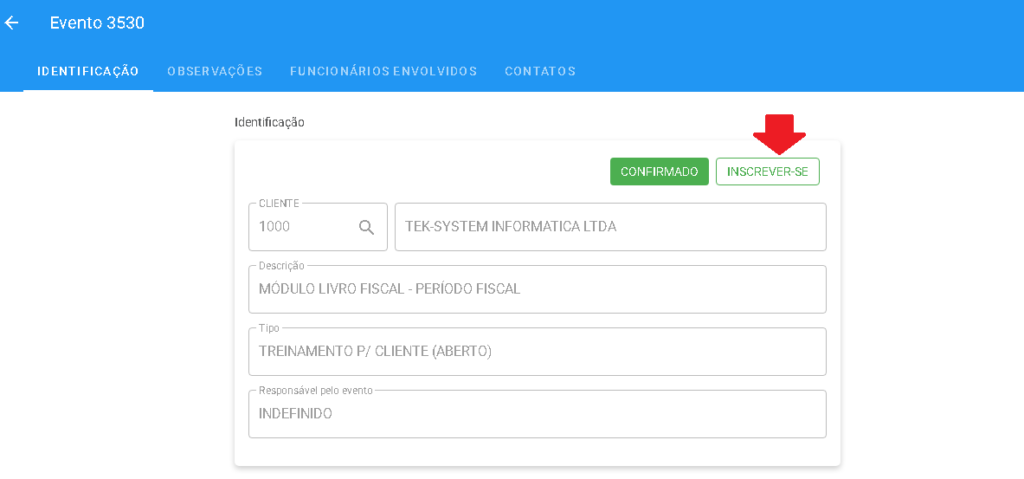
Task: Go back using the left arrow icon
Action: [12, 23]
